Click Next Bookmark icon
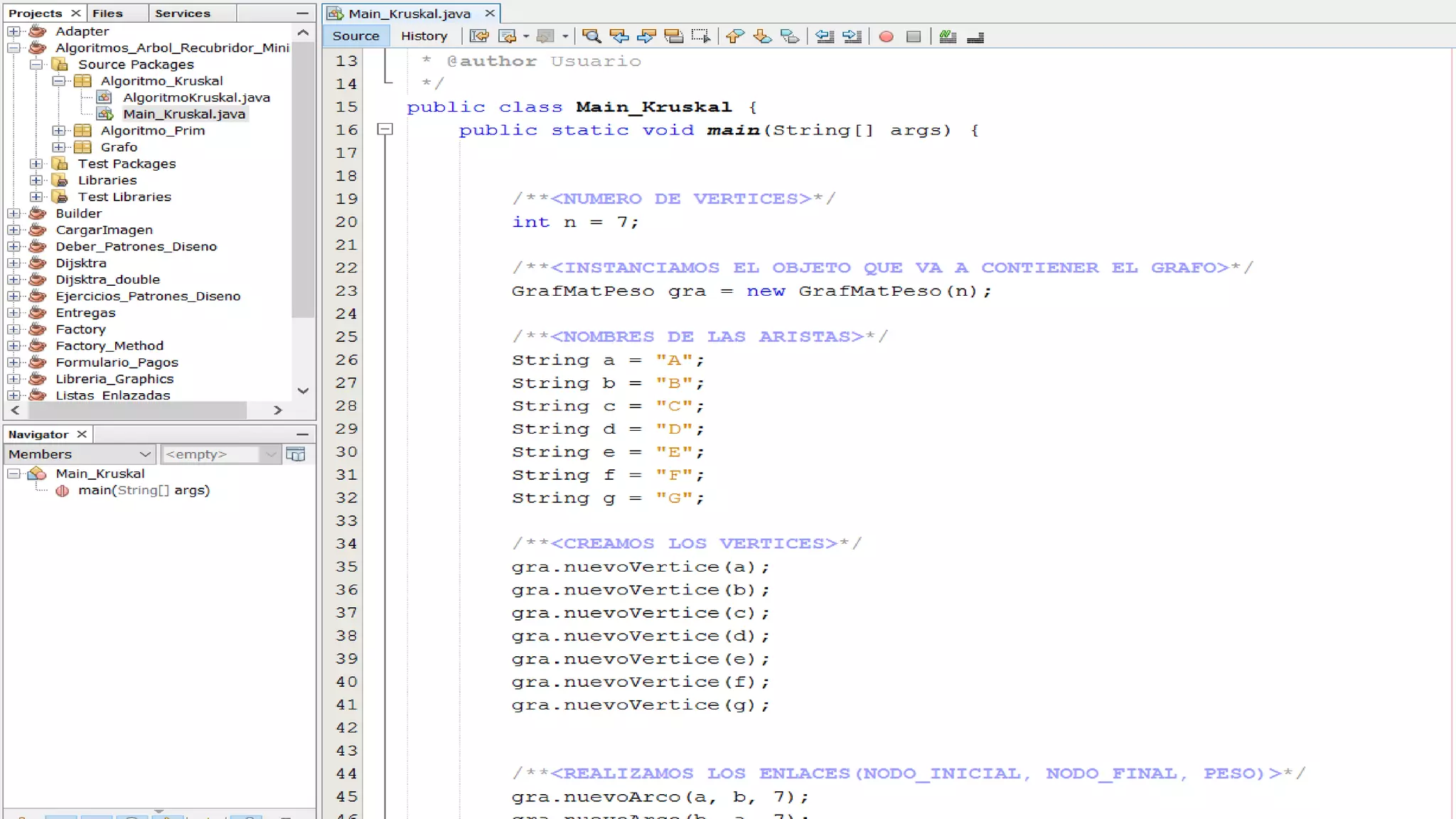 click(762, 36)
